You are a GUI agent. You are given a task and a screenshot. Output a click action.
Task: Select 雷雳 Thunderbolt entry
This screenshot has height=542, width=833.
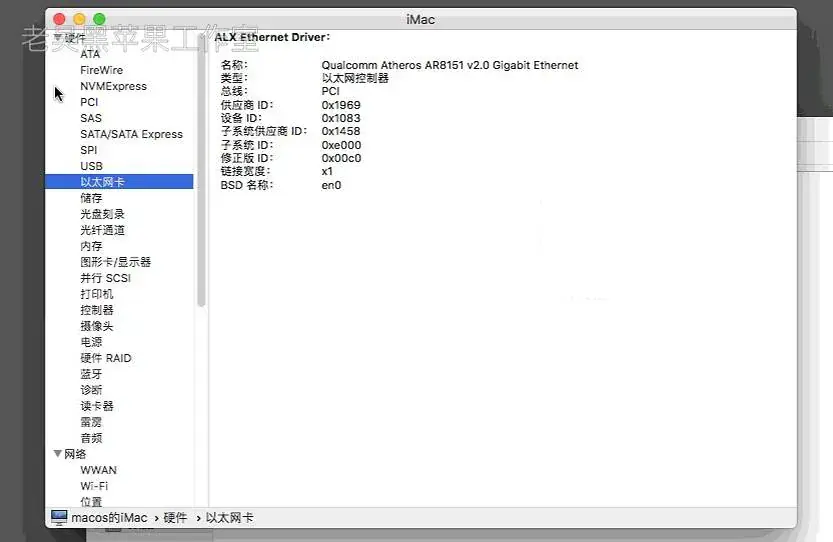pos(91,422)
